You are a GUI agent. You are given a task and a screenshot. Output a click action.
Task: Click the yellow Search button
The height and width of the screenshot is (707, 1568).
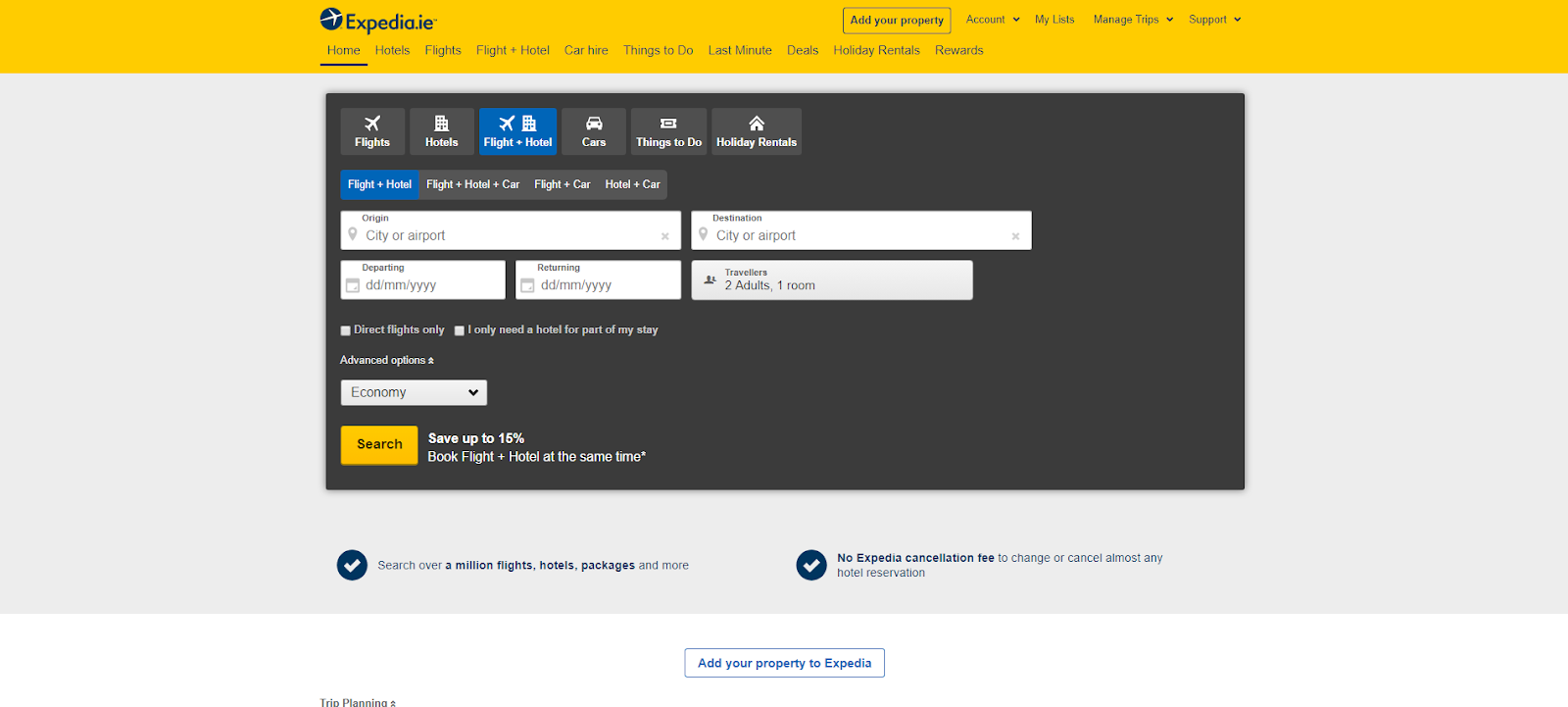pos(379,444)
